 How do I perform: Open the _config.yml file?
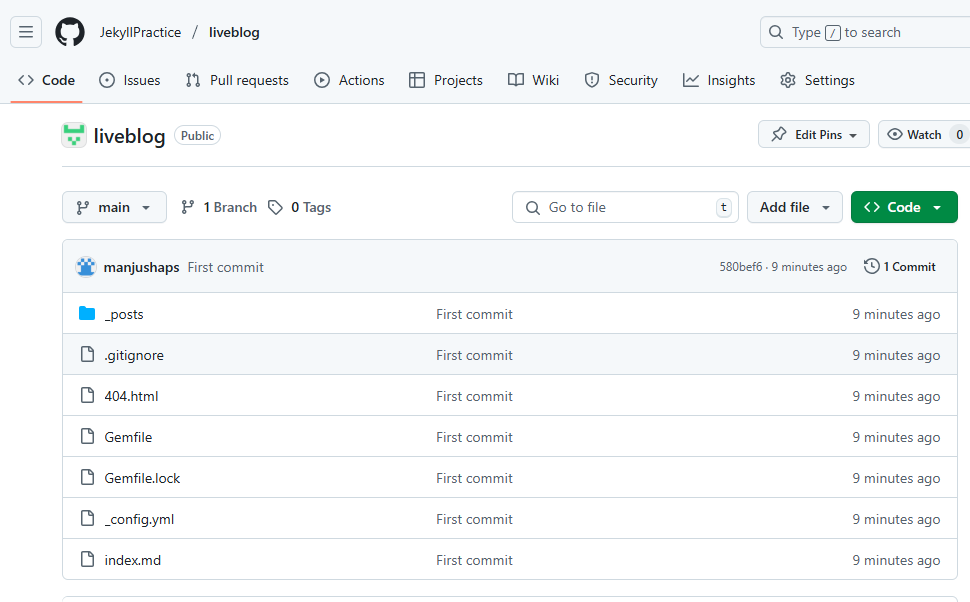pyautogui.click(x=139, y=519)
